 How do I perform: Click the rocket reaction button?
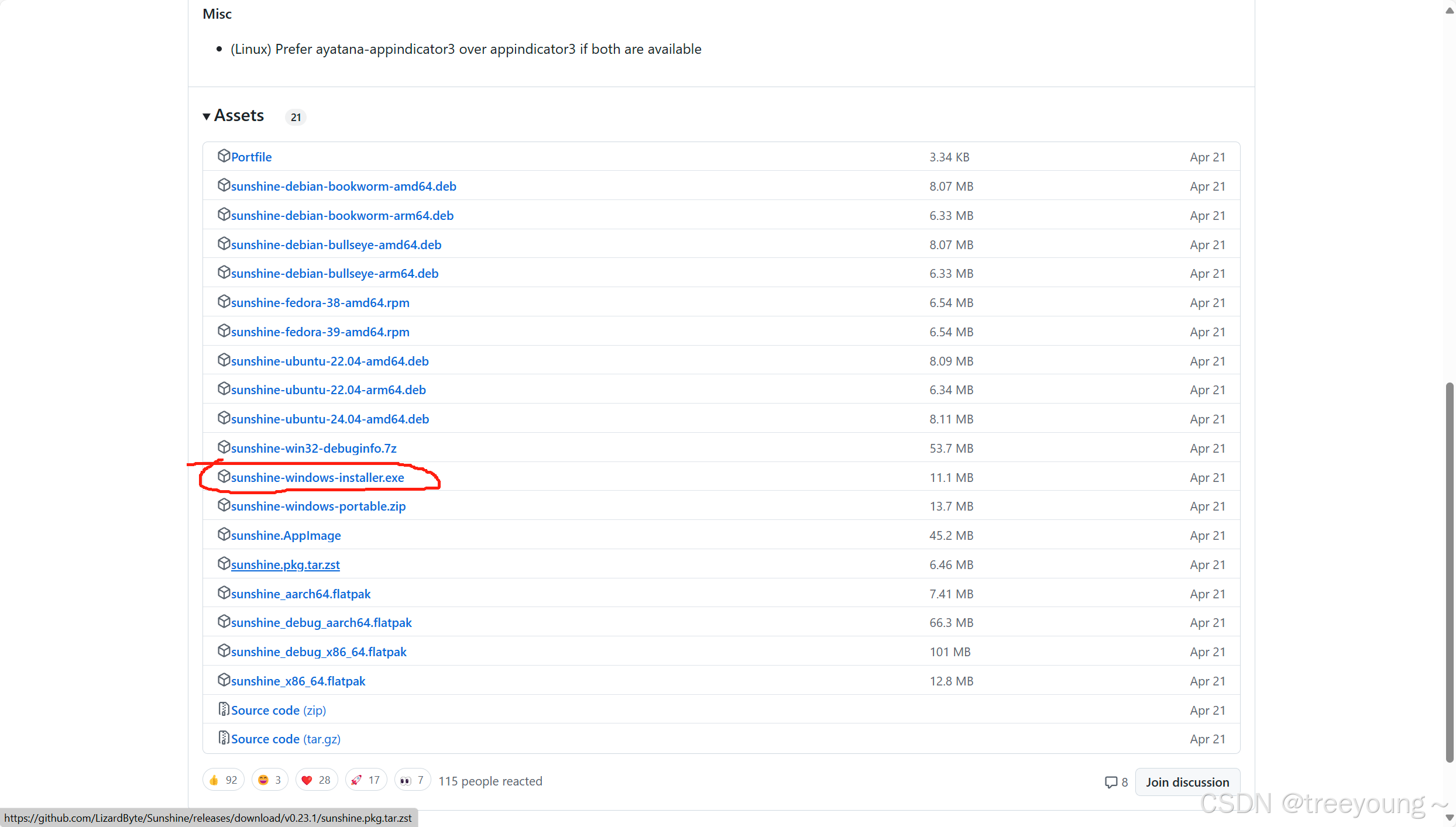[x=366, y=780]
